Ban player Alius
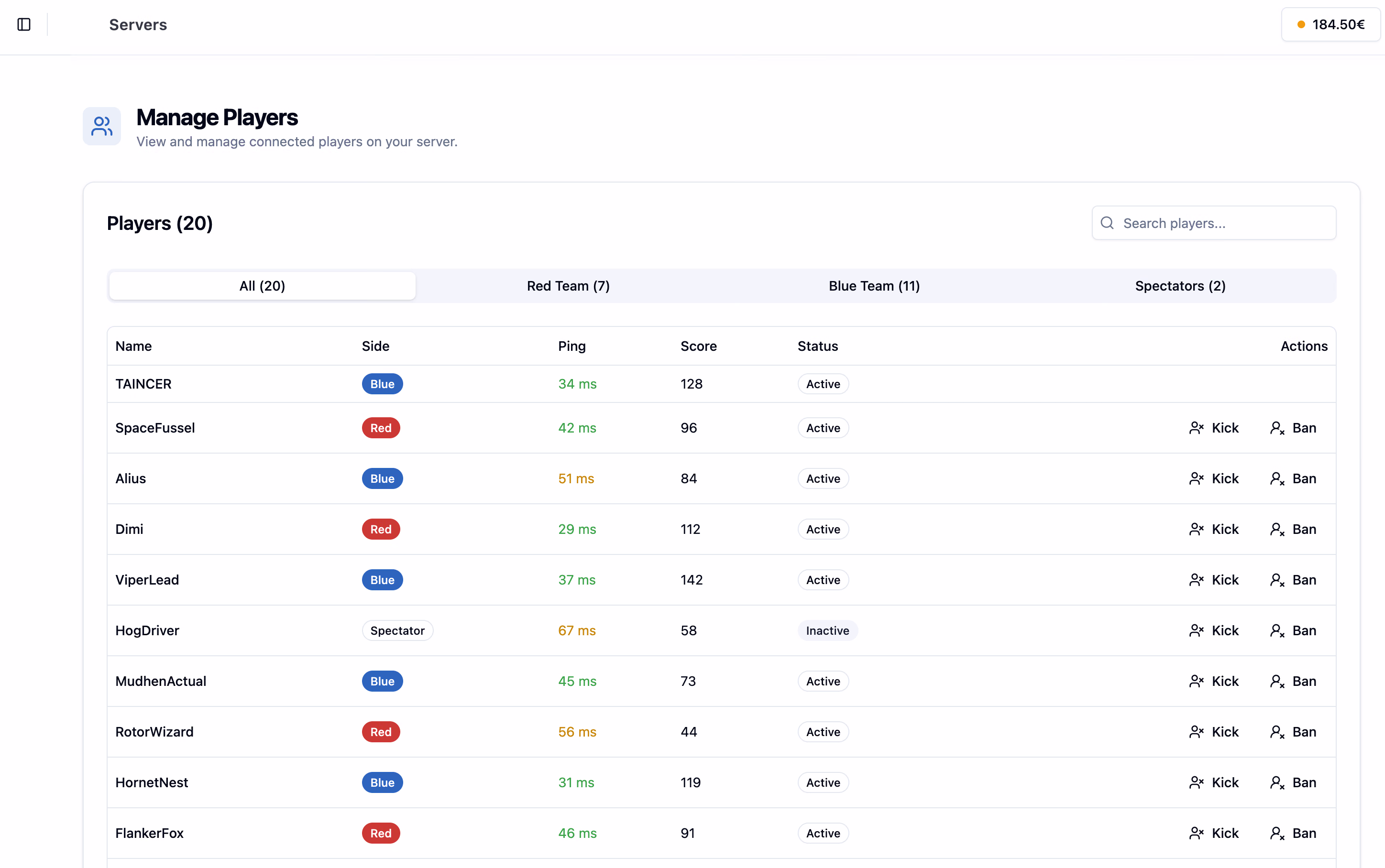Screen dimensions: 1385x868 click(x=1293, y=479)
